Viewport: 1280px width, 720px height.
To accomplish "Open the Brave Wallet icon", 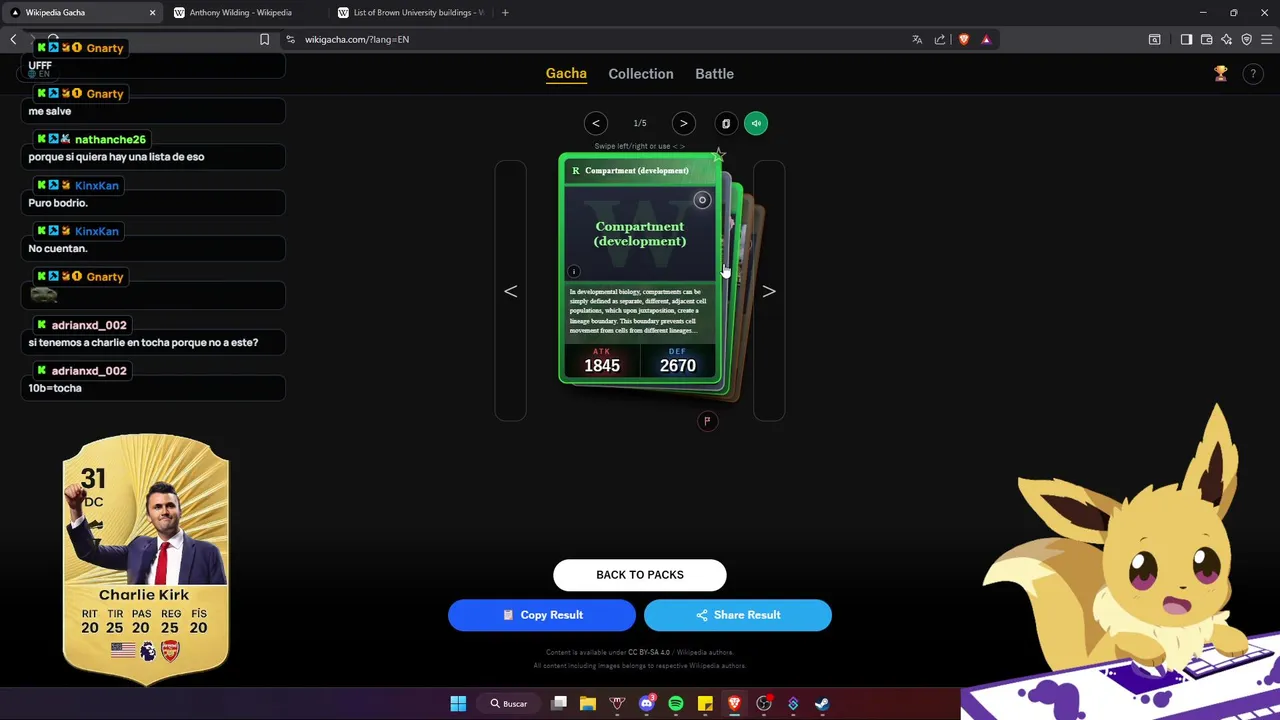I will tap(1207, 39).
